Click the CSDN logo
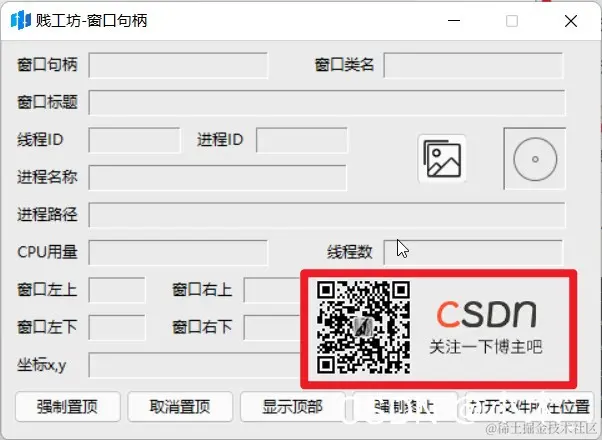602x440 pixels. 486,314
